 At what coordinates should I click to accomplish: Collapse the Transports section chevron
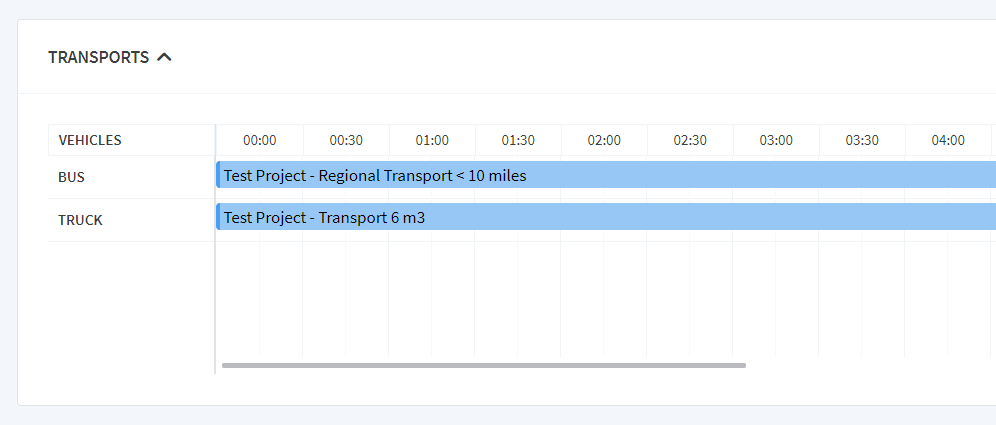165,57
